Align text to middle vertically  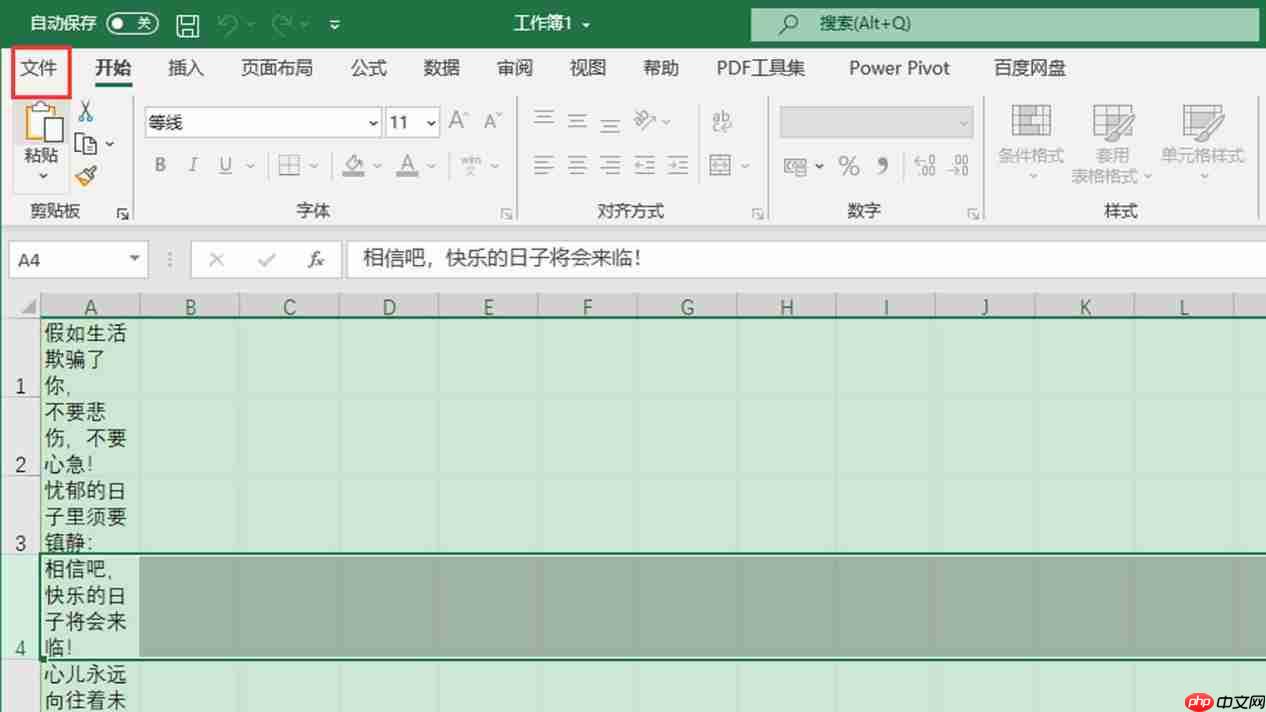pyautogui.click(x=577, y=121)
